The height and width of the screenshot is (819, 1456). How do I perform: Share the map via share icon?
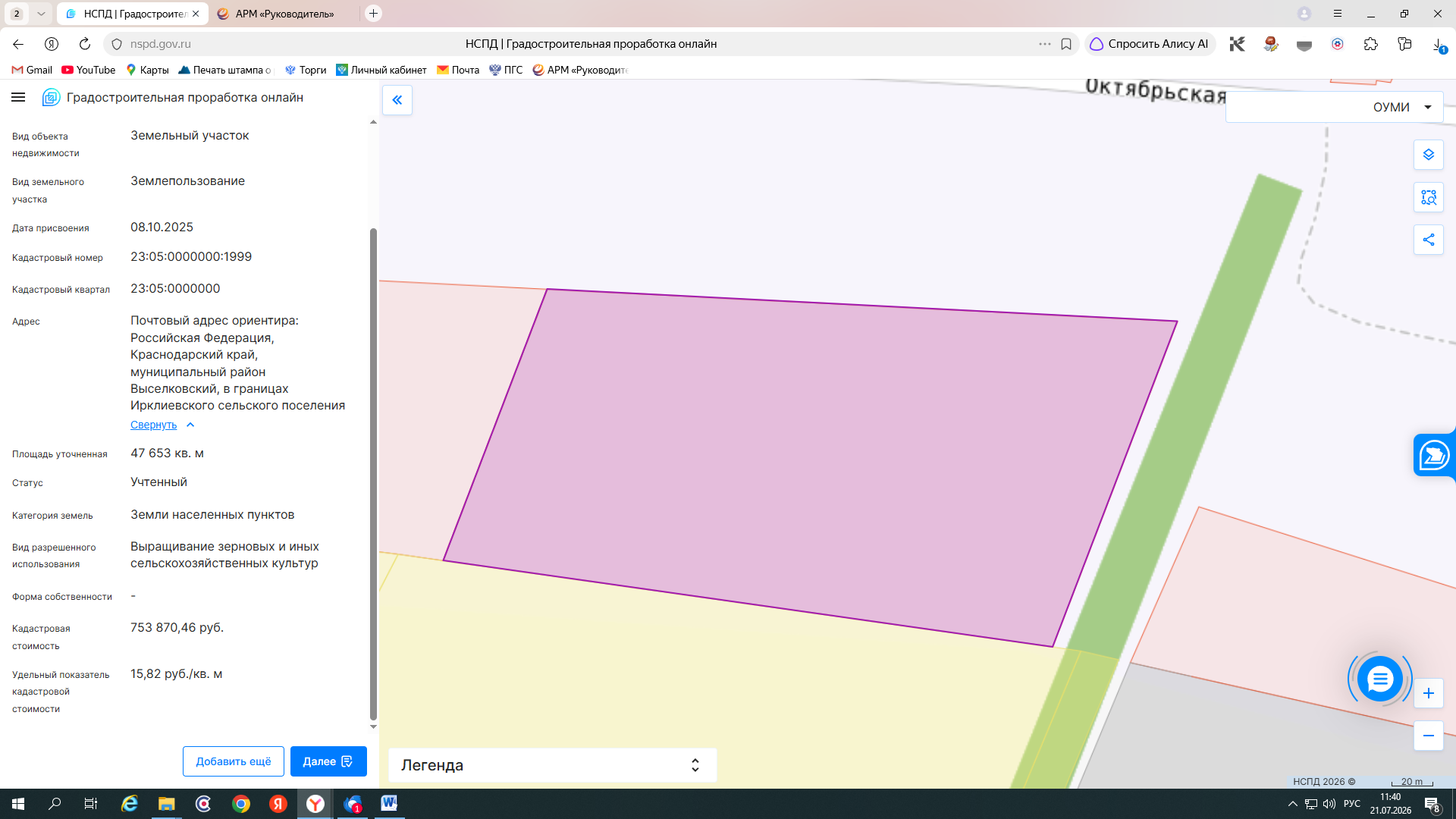click(x=1429, y=240)
